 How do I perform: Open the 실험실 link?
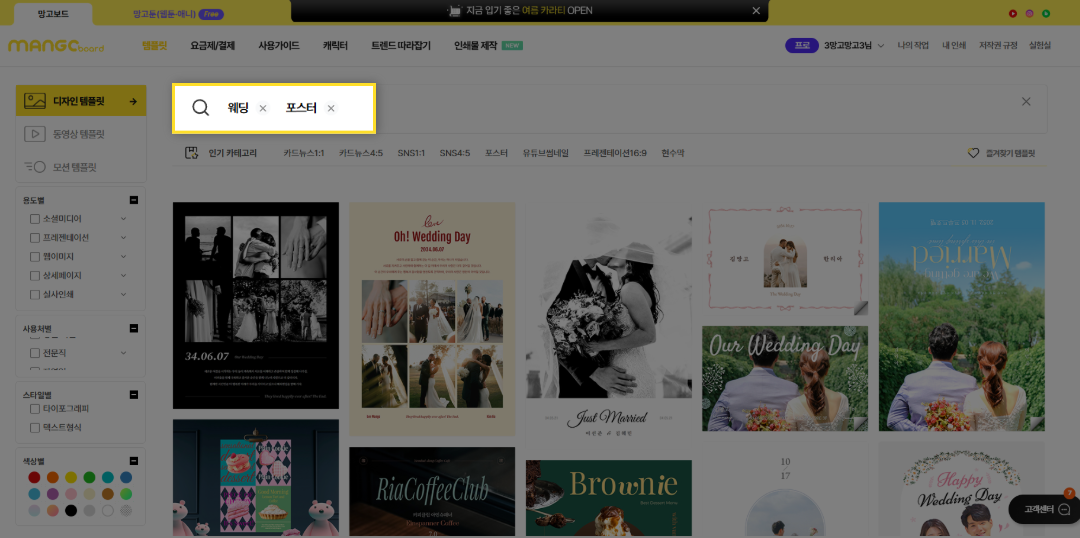pyautogui.click(x=1040, y=45)
